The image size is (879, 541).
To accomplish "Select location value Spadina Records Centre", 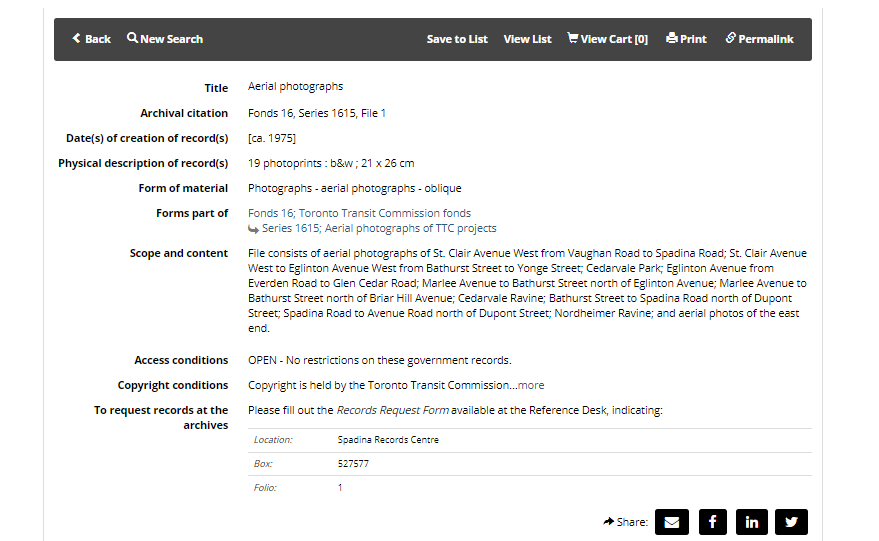I will [x=388, y=440].
